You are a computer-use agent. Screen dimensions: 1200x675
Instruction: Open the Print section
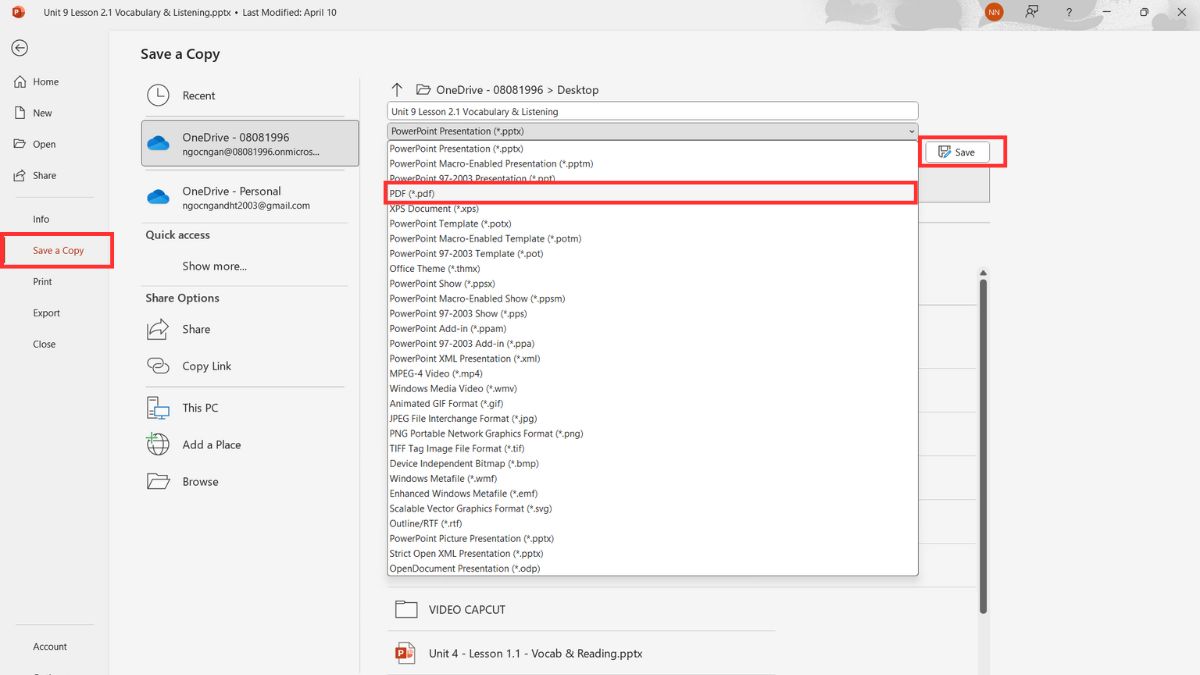coord(41,281)
